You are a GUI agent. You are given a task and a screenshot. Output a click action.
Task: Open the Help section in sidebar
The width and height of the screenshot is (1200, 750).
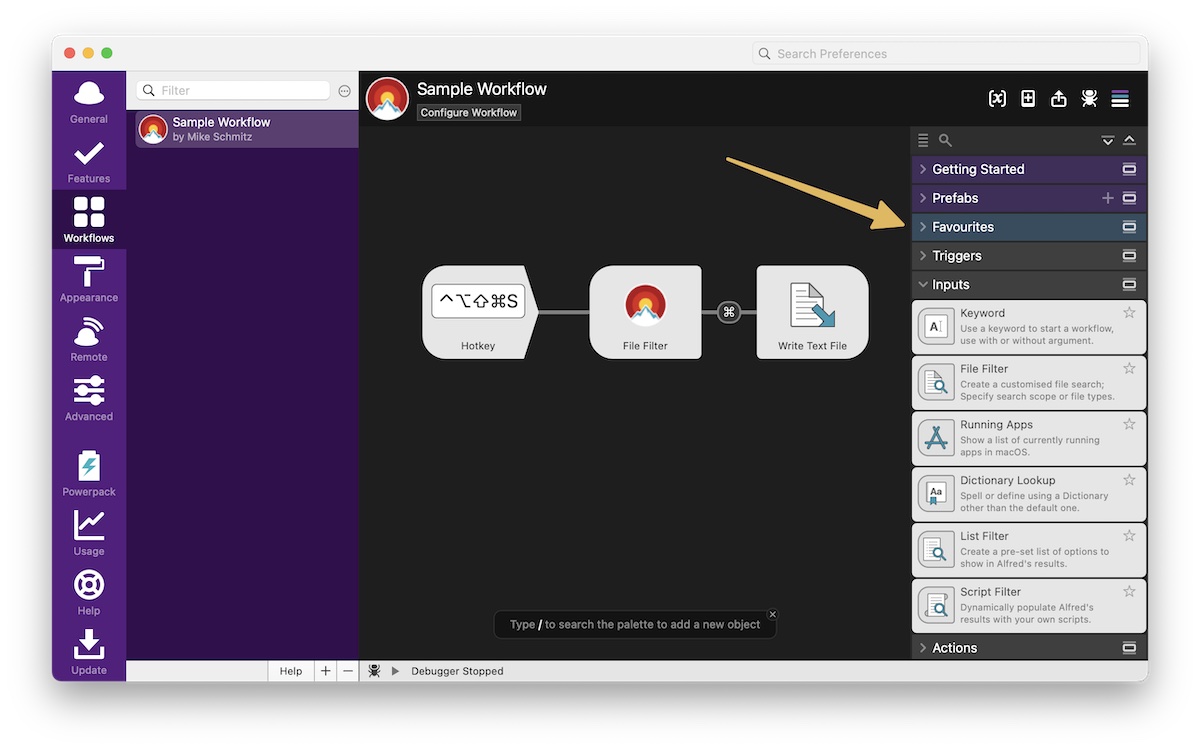pos(89,593)
